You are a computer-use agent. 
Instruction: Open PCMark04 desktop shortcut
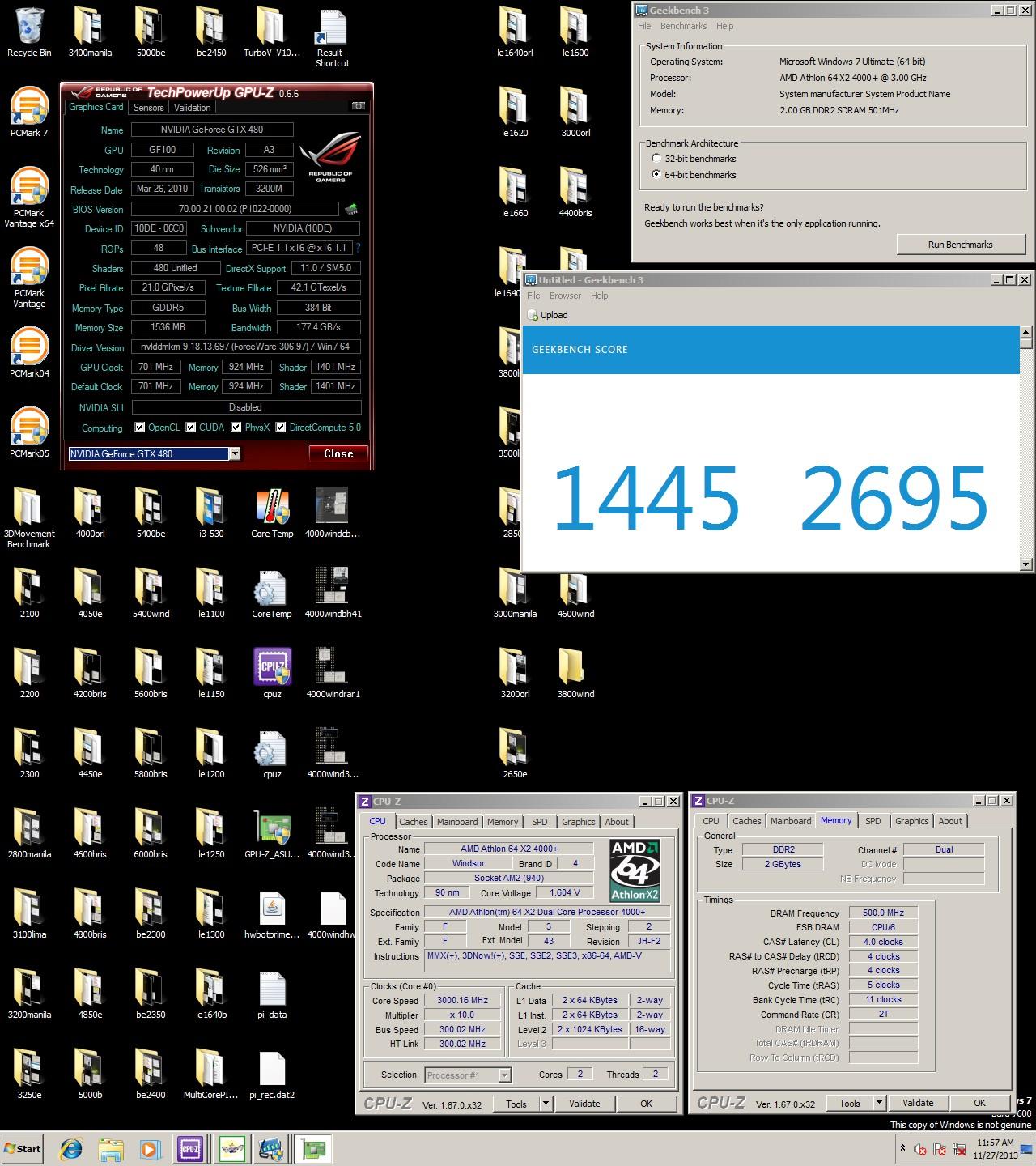point(29,352)
